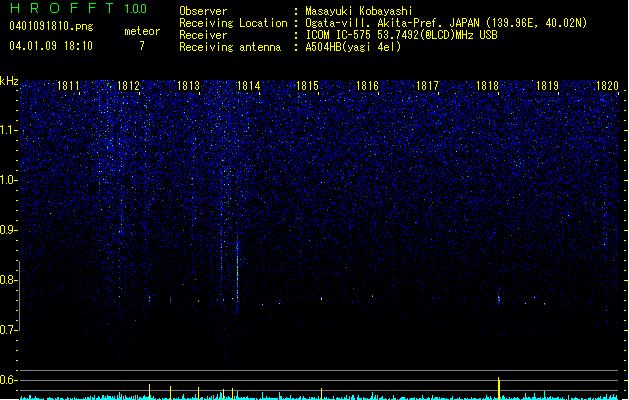Click the 0.6 kHz axis label
The image size is (629, 400).
[x=9, y=380]
